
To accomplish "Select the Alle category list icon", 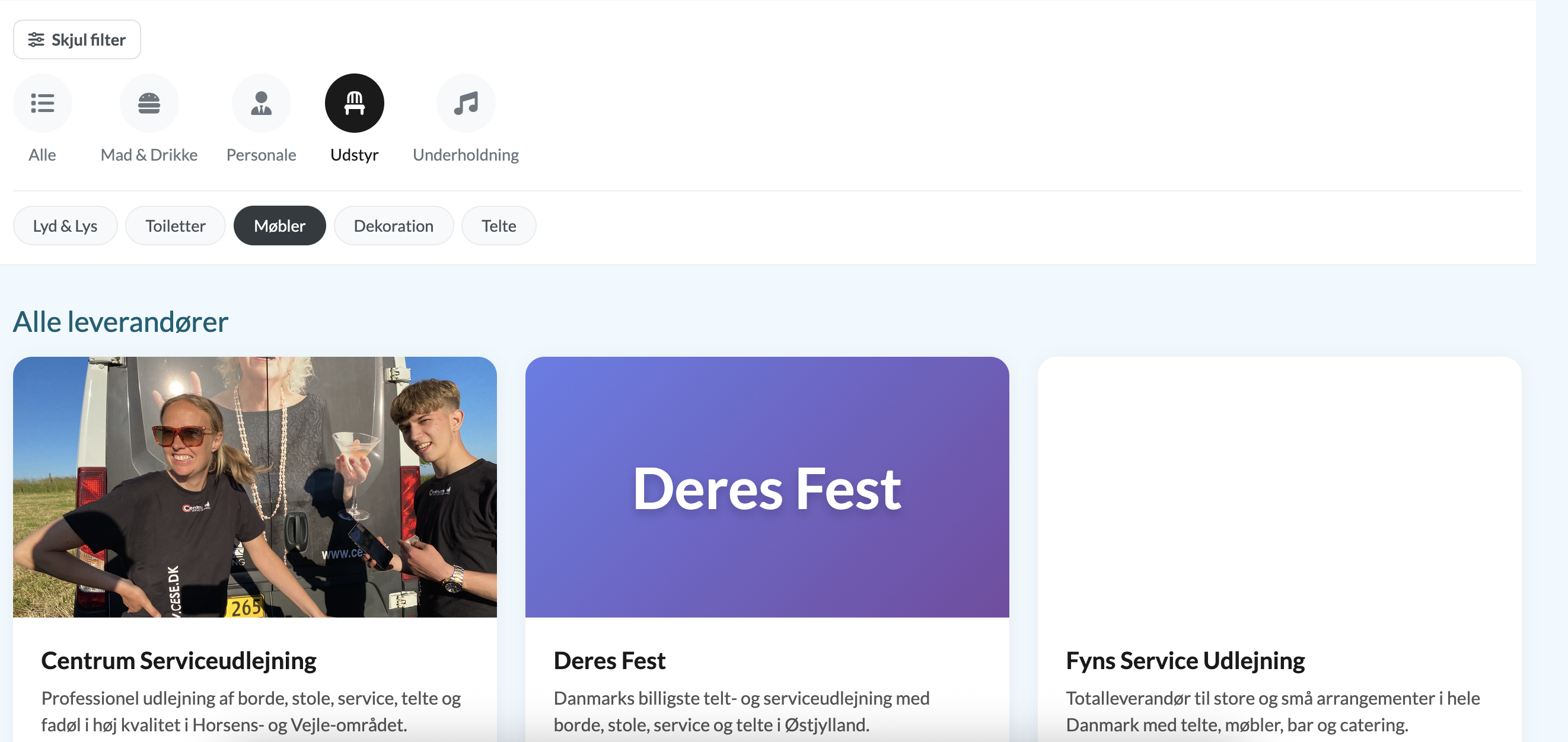I will point(42,102).
